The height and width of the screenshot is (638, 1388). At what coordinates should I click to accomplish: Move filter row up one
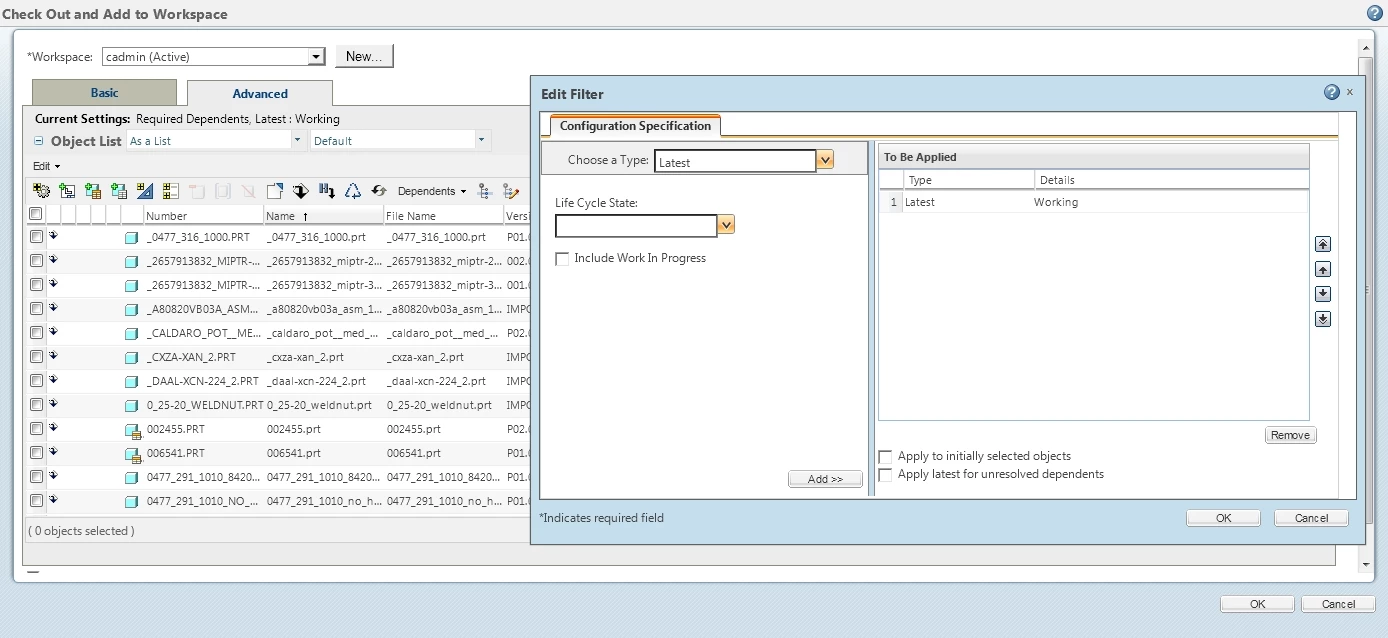(x=1323, y=269)
